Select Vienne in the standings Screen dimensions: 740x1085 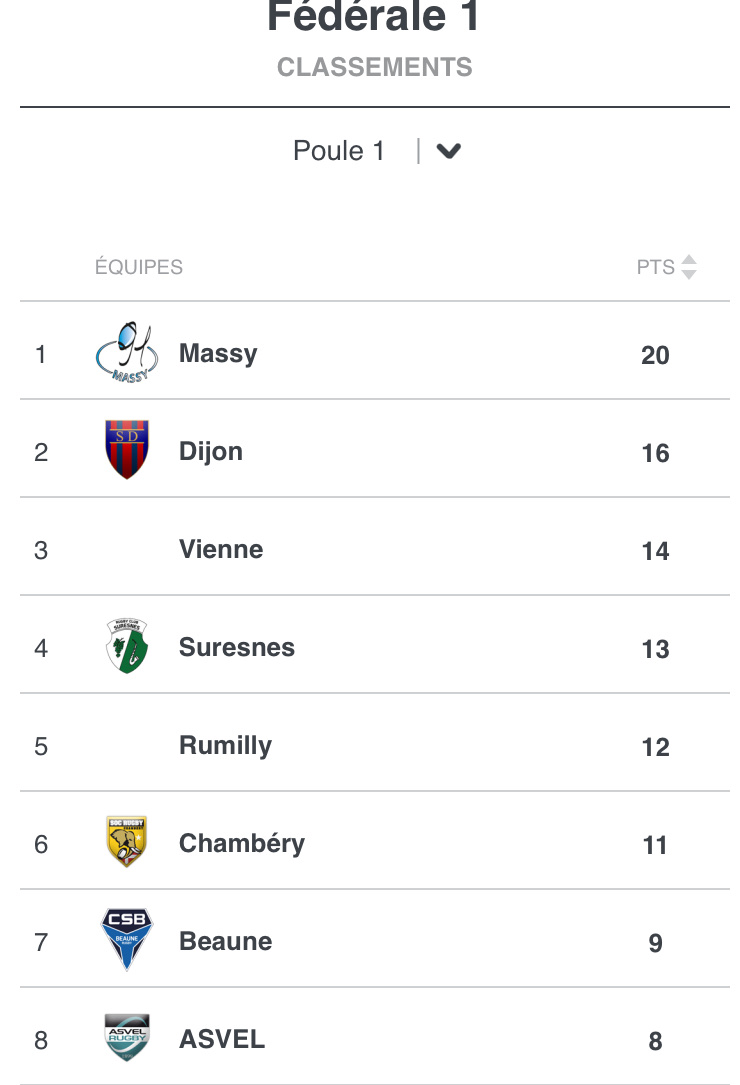click(221, 549)
